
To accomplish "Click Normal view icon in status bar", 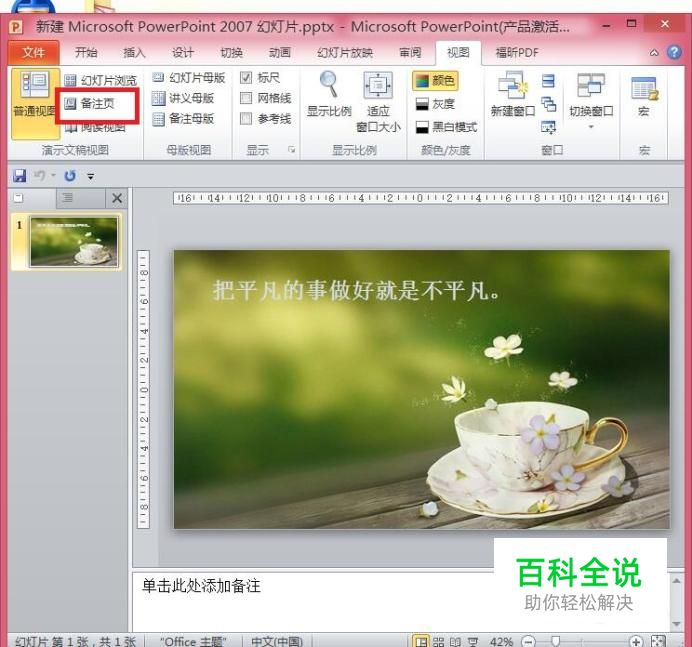I will [421, 641].
